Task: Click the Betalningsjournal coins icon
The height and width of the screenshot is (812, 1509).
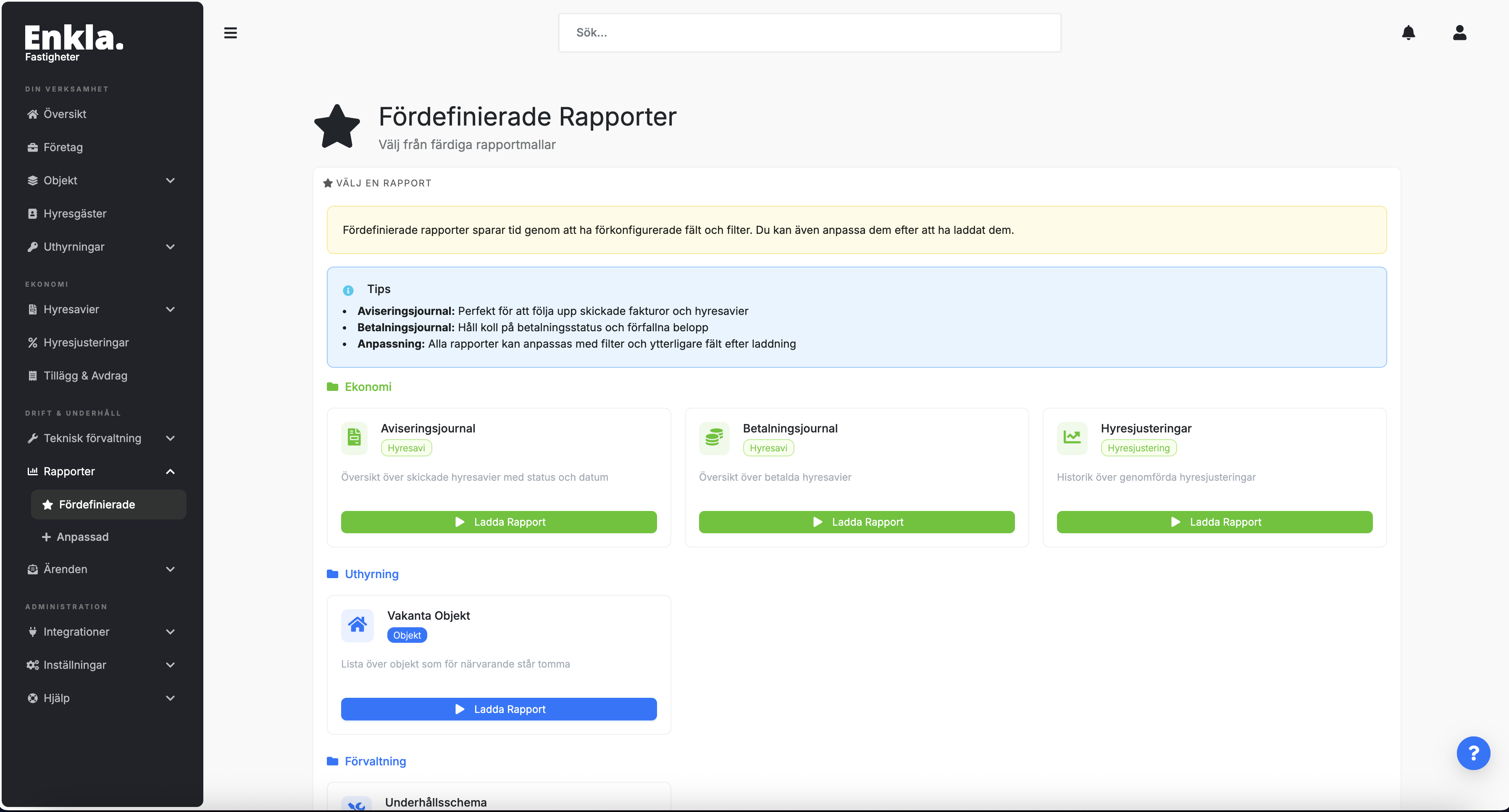Action: 713,437
